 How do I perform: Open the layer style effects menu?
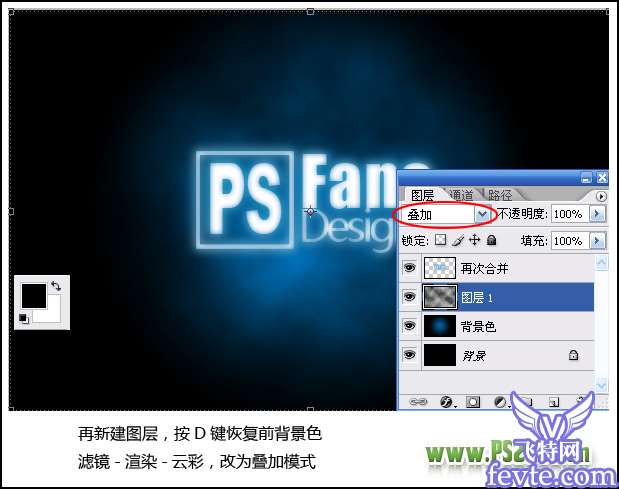tap(446, 401)
